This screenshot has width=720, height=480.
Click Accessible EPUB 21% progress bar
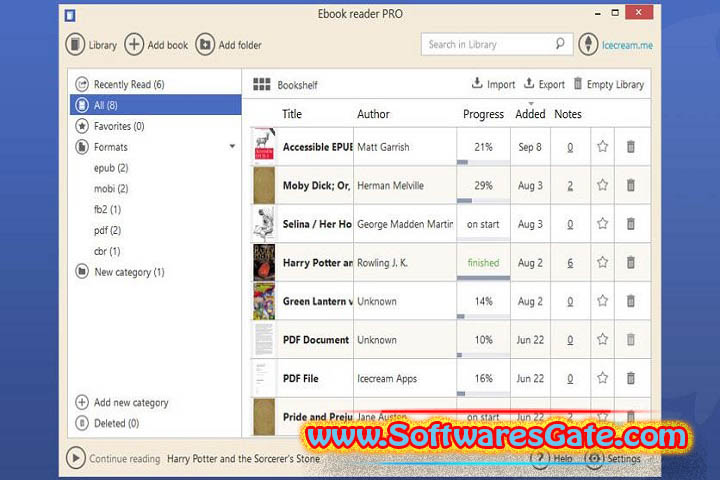[x=483, y=162]
